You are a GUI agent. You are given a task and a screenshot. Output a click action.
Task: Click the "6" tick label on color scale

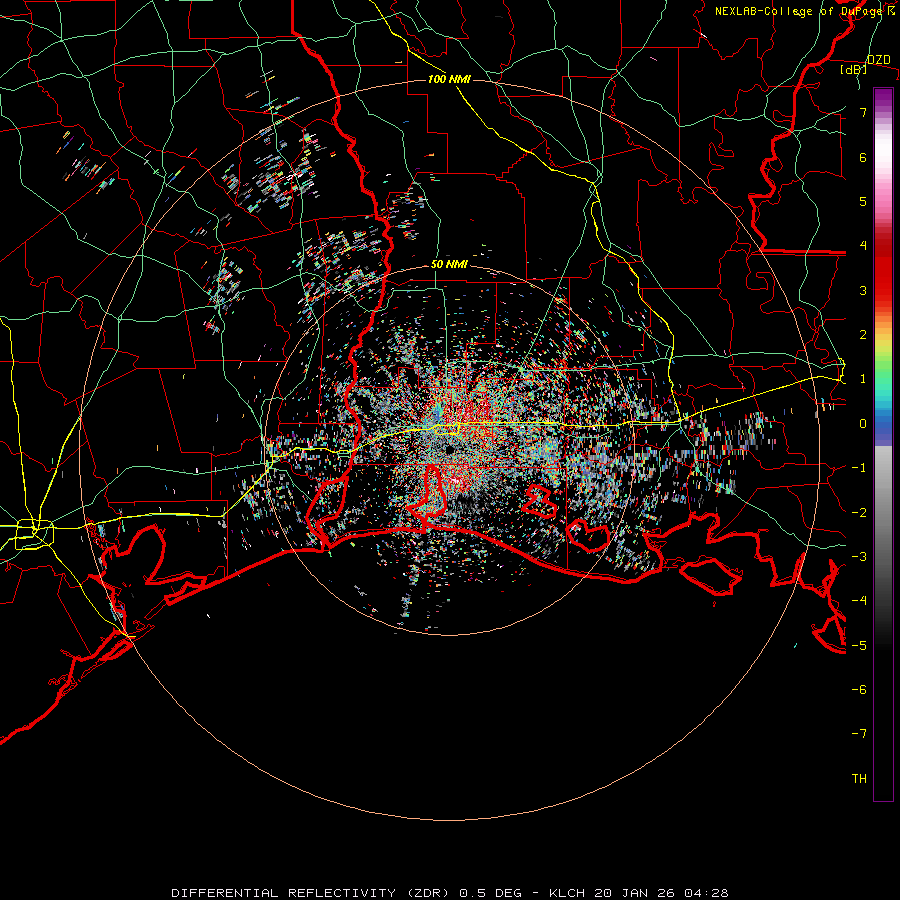pos(863,157)
